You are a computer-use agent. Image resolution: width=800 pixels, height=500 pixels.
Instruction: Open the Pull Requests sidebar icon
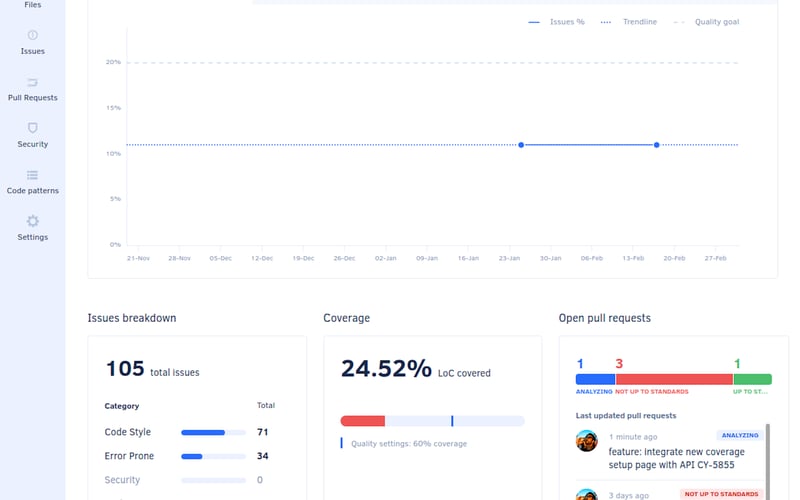[33, 82]
